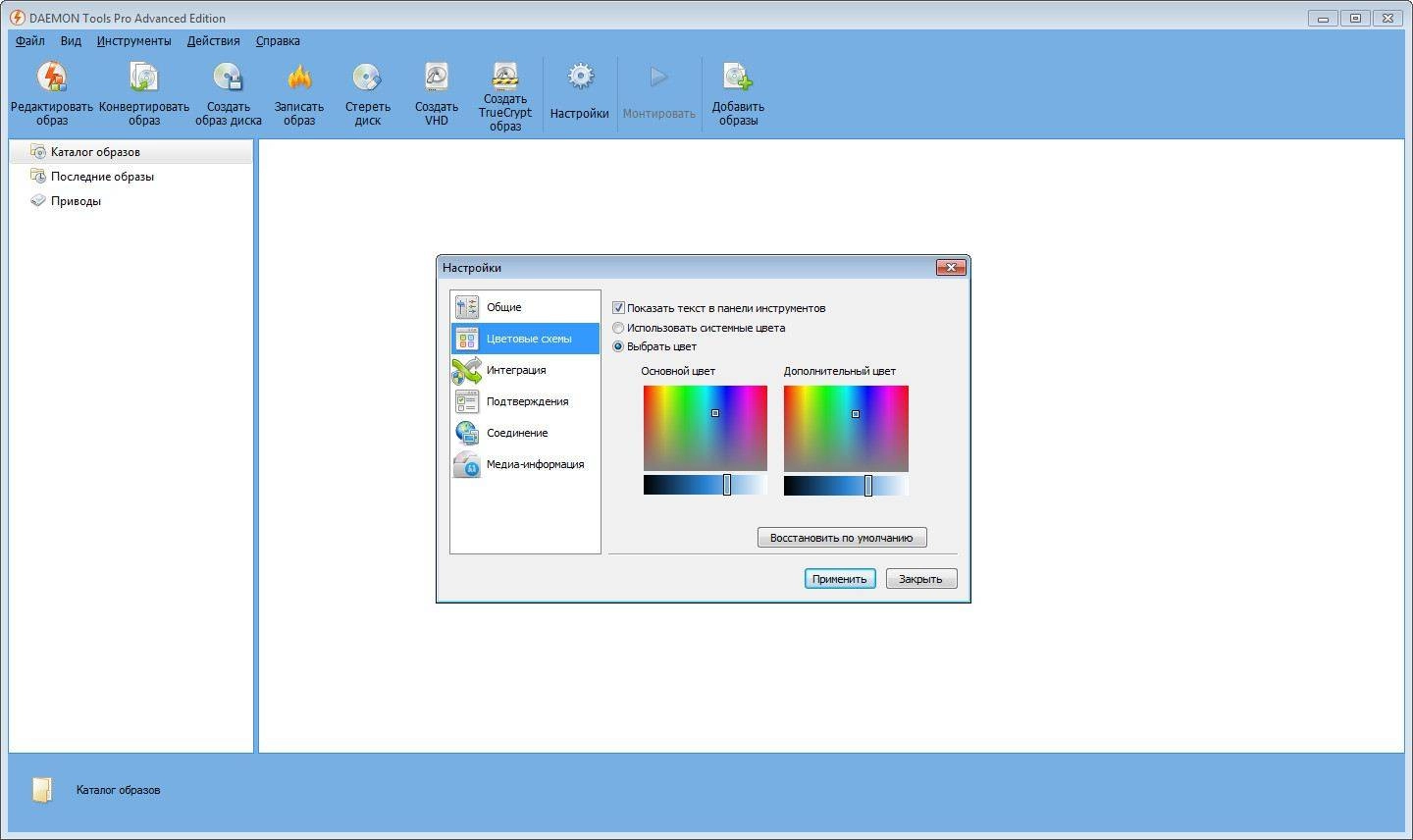Pick a hue in Основной цвет palette

pyautogui.click(x=706, y=428)
